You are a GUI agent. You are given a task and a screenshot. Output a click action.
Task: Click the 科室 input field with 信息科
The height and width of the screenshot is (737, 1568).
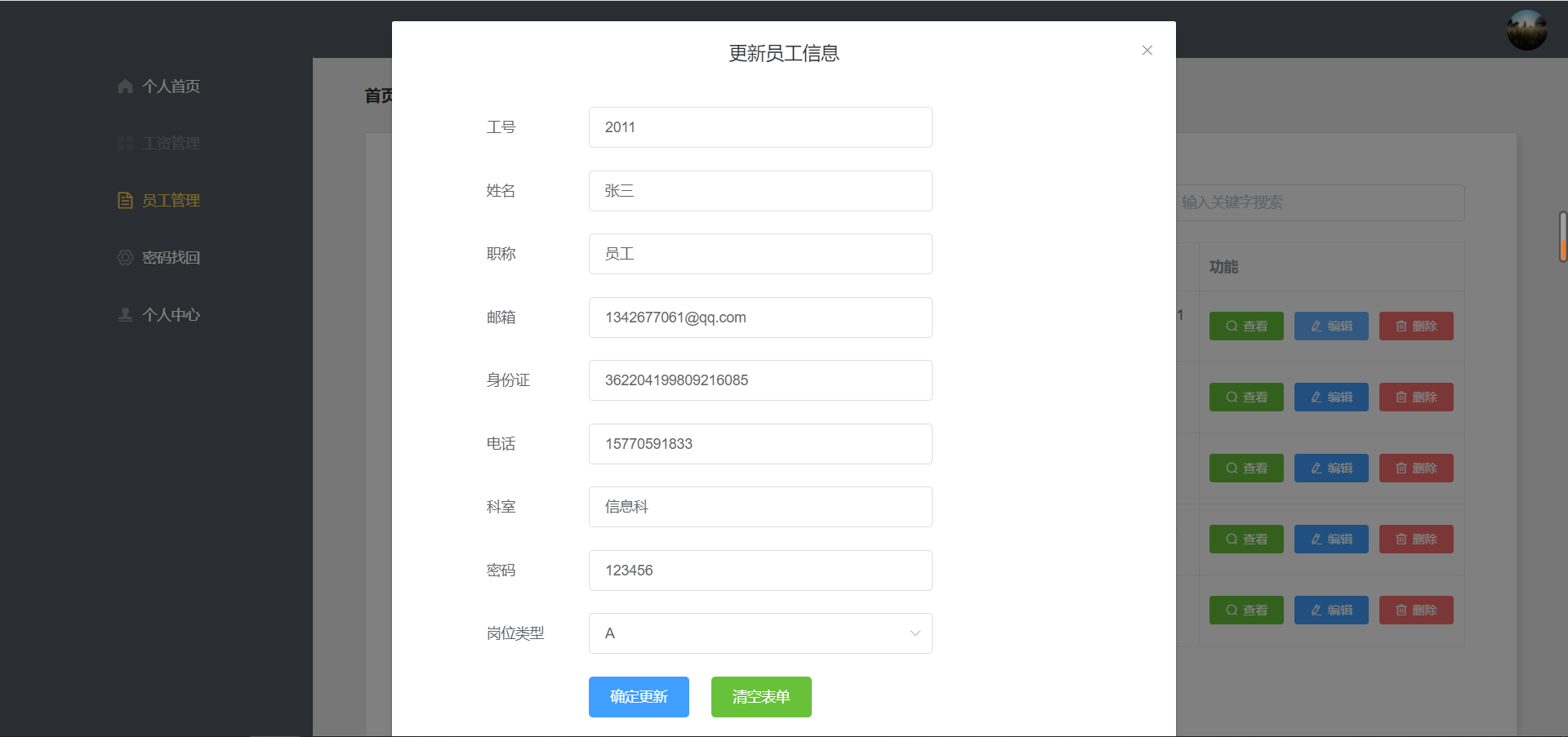tap(760, 507)
